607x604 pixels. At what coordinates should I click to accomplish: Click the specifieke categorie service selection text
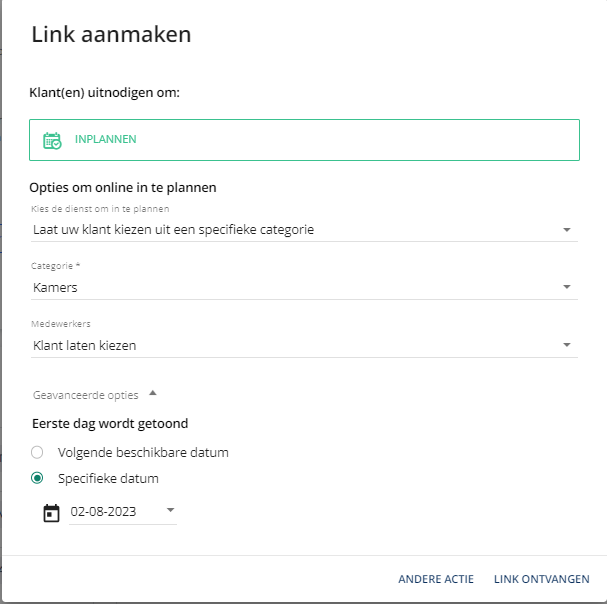click(x=173, y=230)
